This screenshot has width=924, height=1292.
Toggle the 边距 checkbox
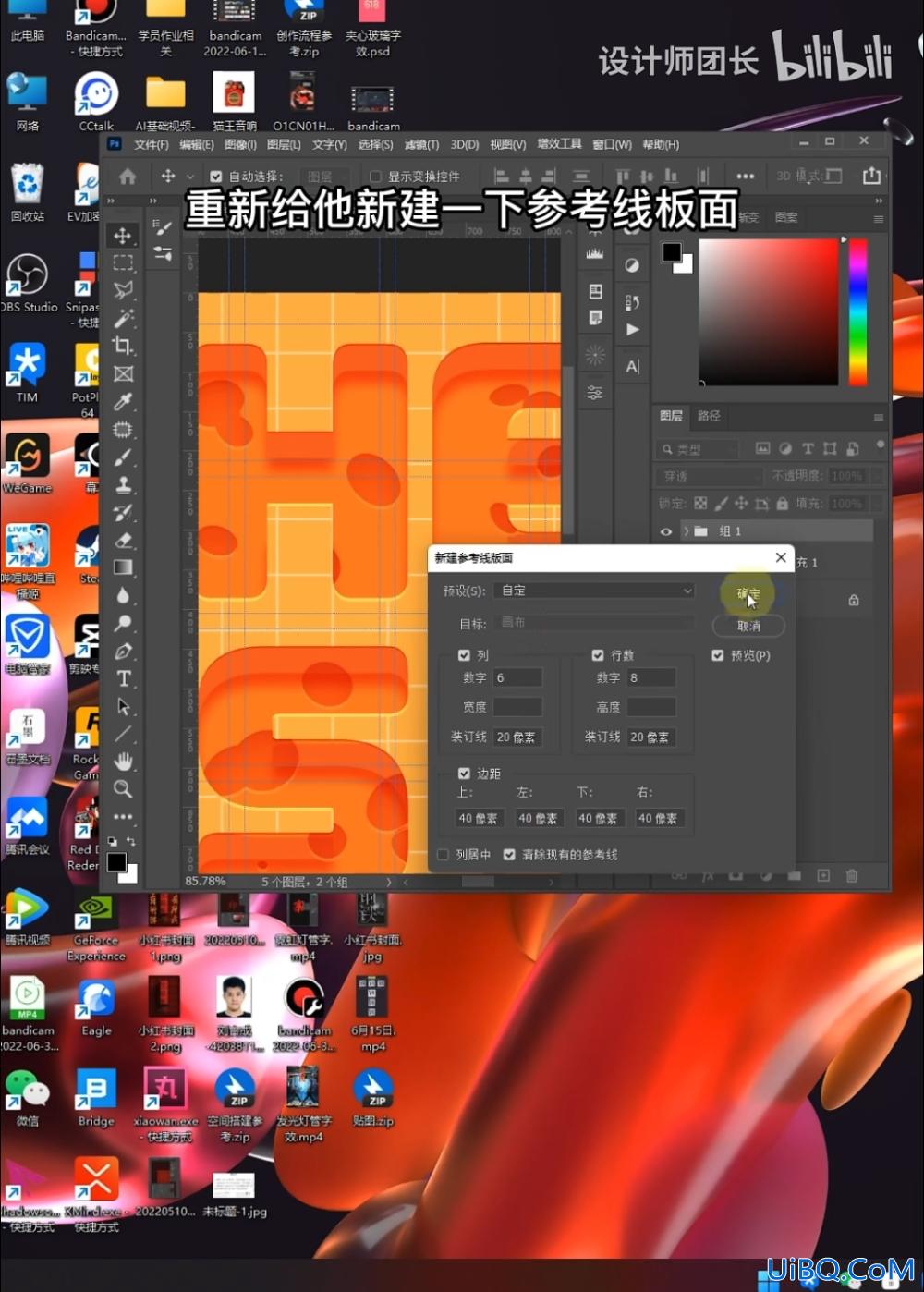pos(465,774)
